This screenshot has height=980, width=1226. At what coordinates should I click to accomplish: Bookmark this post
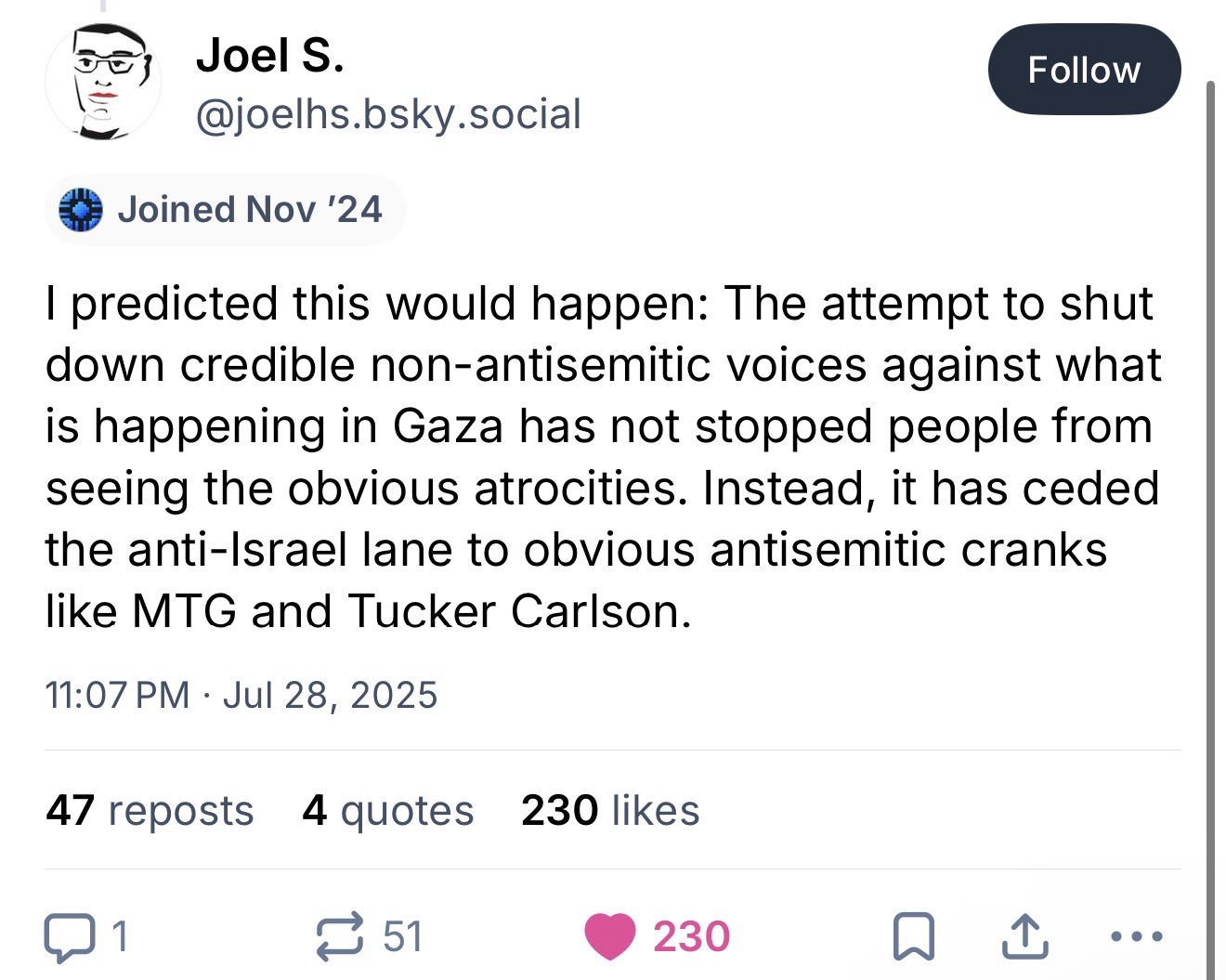click(x=911, y=936)
